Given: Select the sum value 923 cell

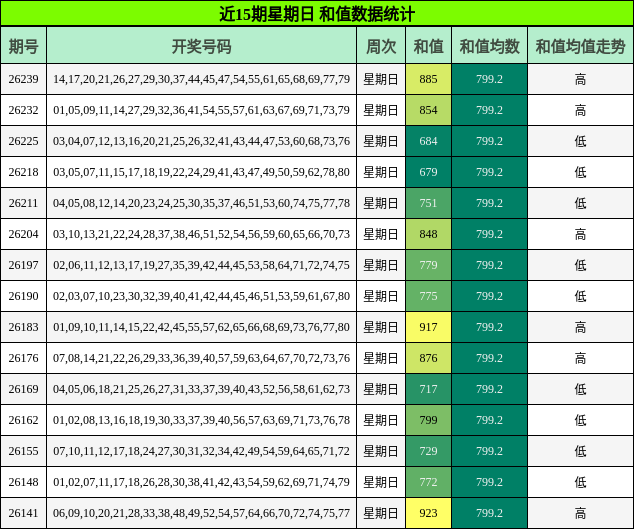Looking at the screenshot, I should [428, 513].
